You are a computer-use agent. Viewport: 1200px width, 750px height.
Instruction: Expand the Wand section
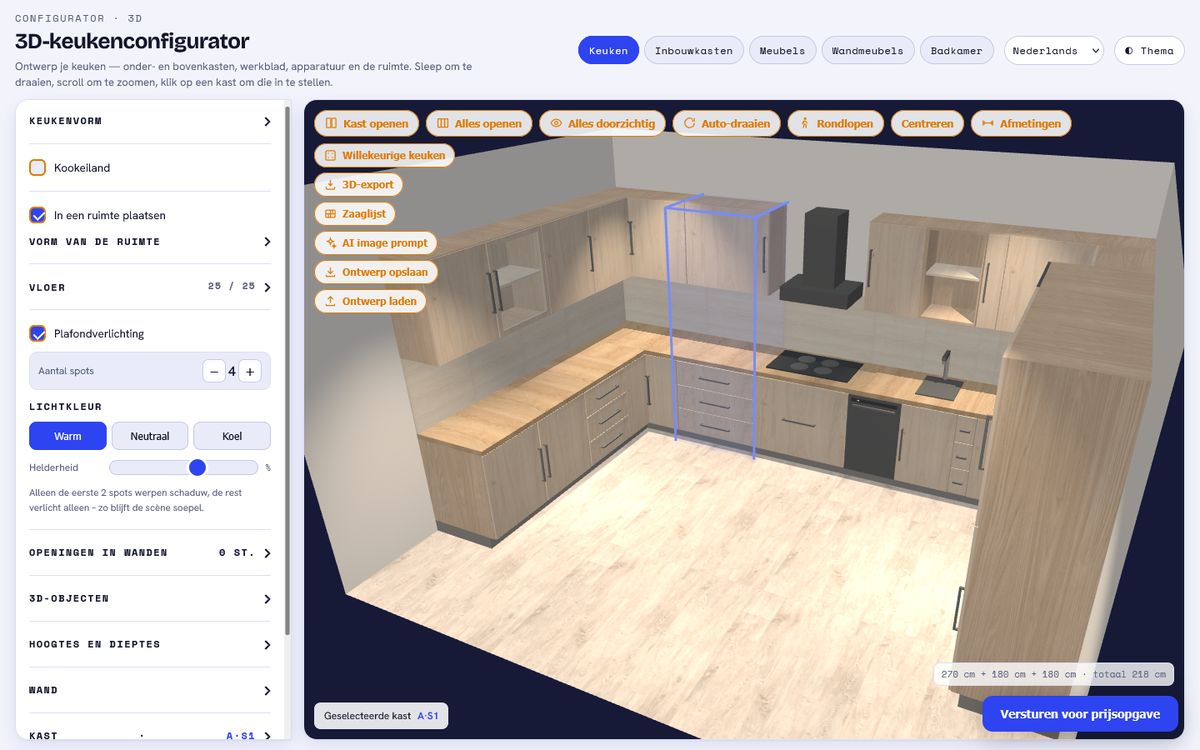point(150,690)
